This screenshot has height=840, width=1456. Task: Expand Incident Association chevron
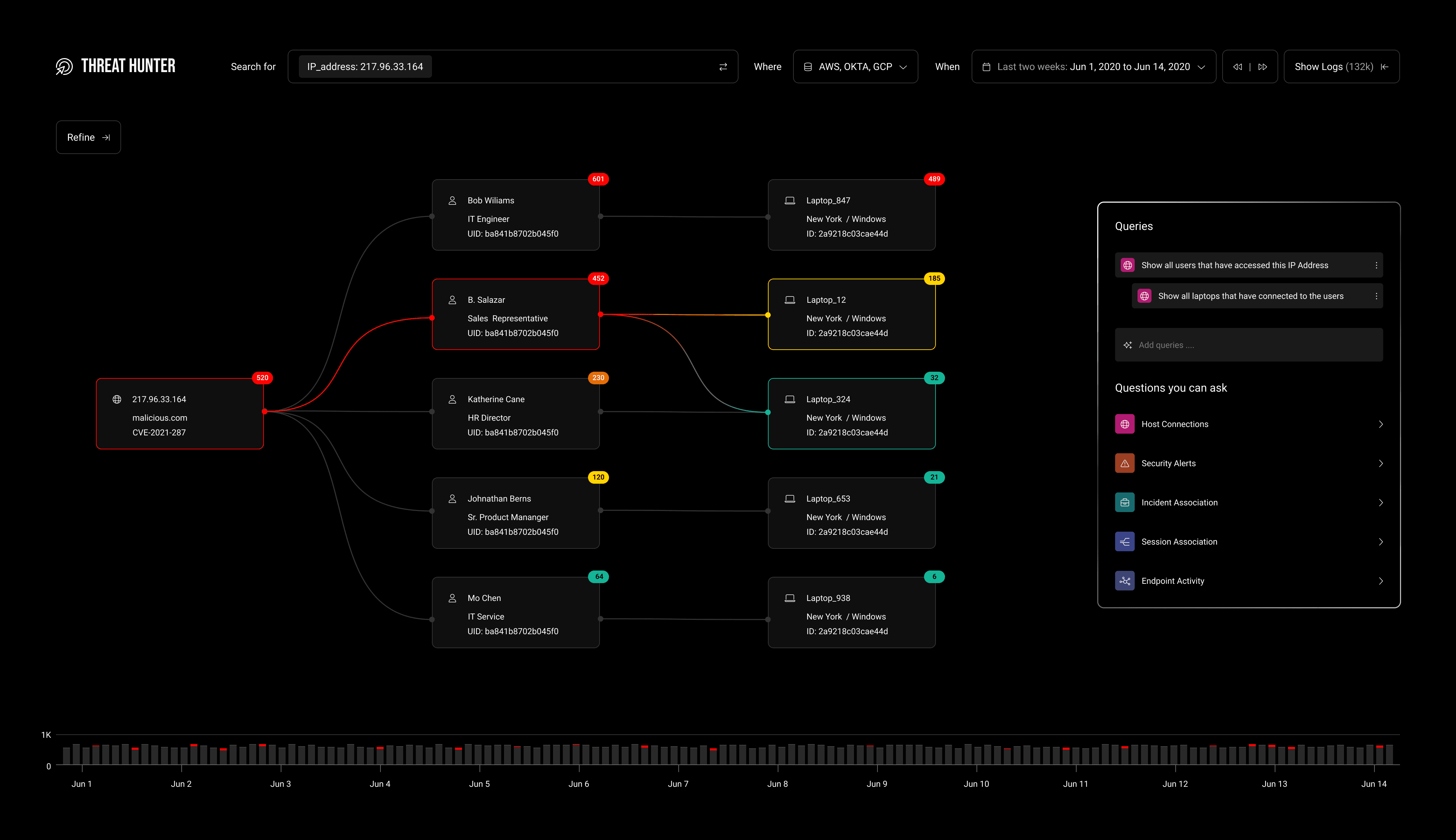click(1380, 503)
